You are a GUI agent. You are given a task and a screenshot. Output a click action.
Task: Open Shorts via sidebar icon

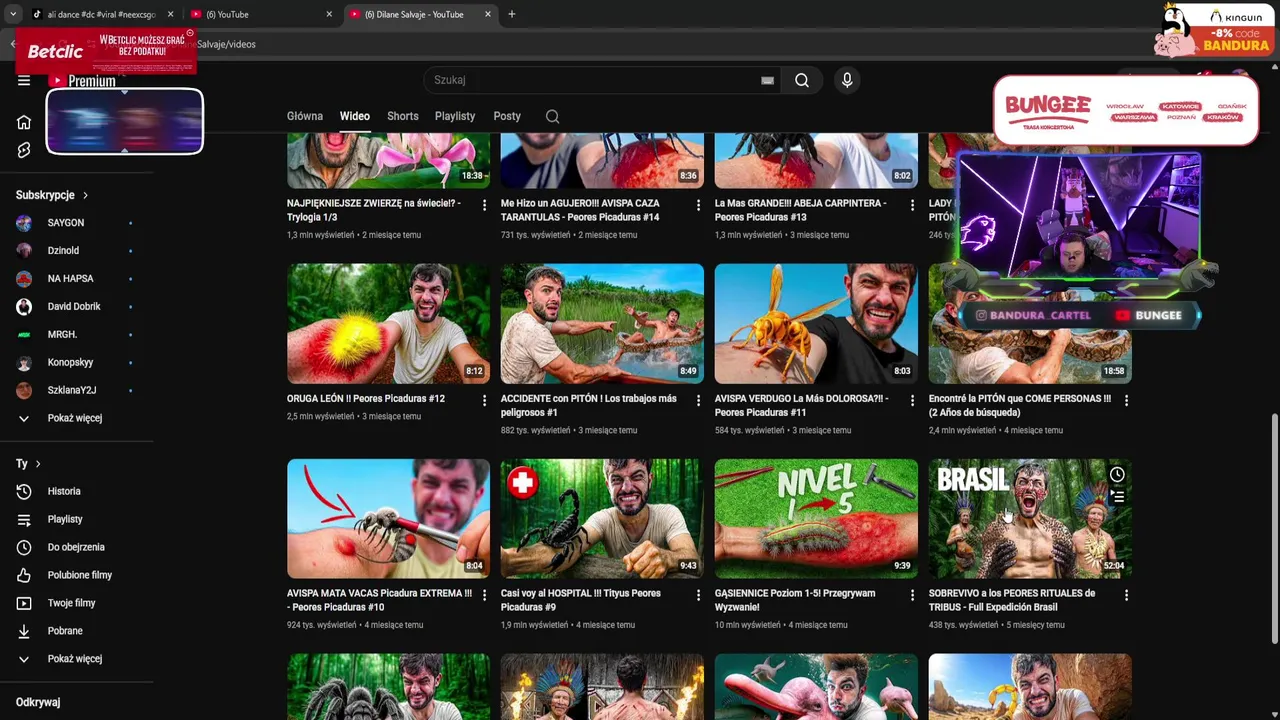pos(24,150)
